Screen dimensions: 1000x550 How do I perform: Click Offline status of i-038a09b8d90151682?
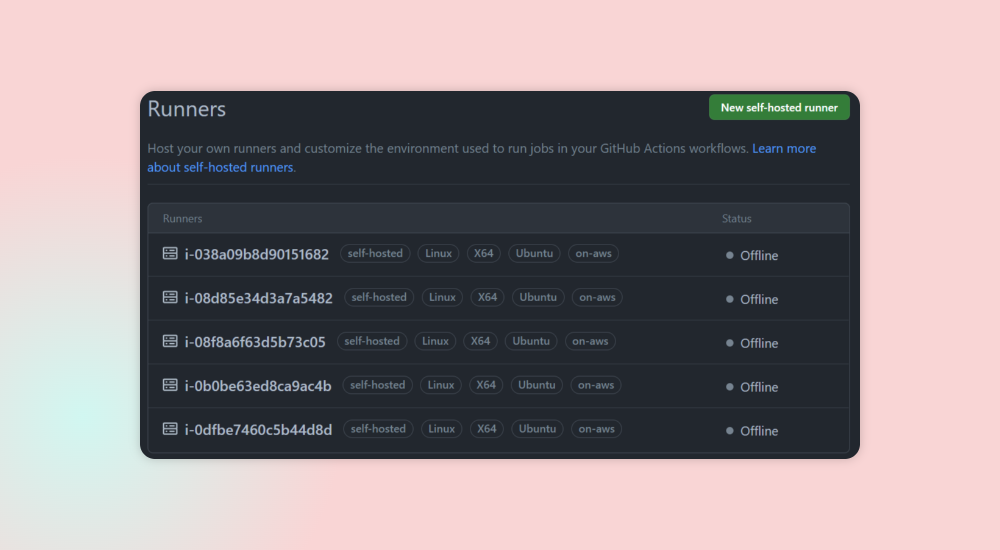coord(752,255)
